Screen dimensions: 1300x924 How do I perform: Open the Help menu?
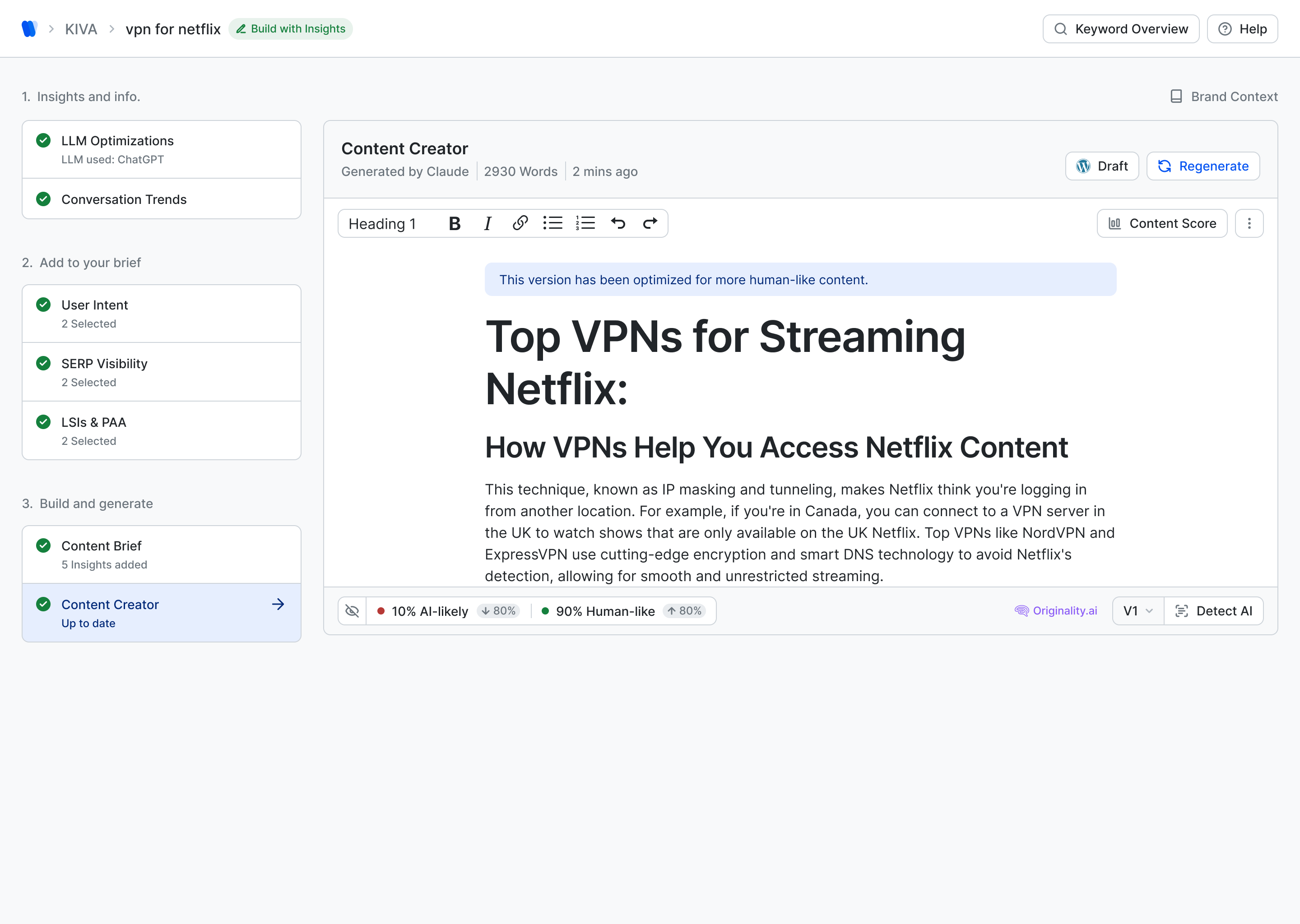[1242, 29]
